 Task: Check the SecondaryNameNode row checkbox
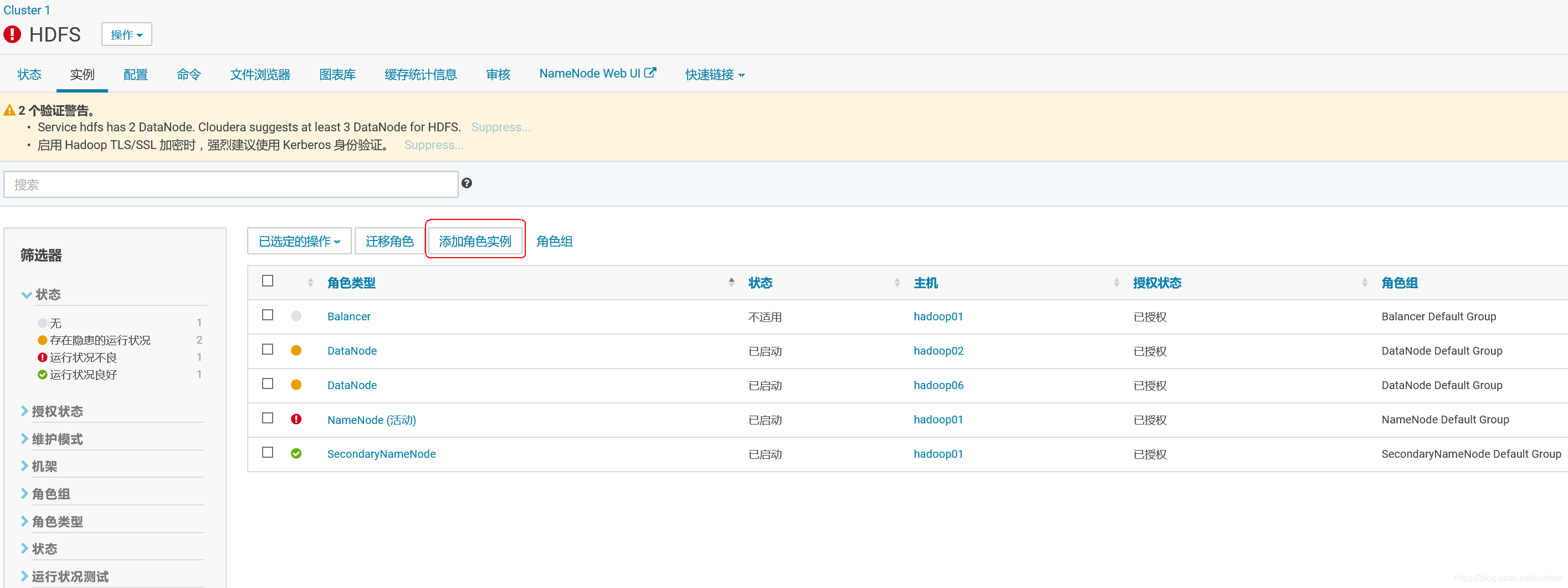point(268,452)
